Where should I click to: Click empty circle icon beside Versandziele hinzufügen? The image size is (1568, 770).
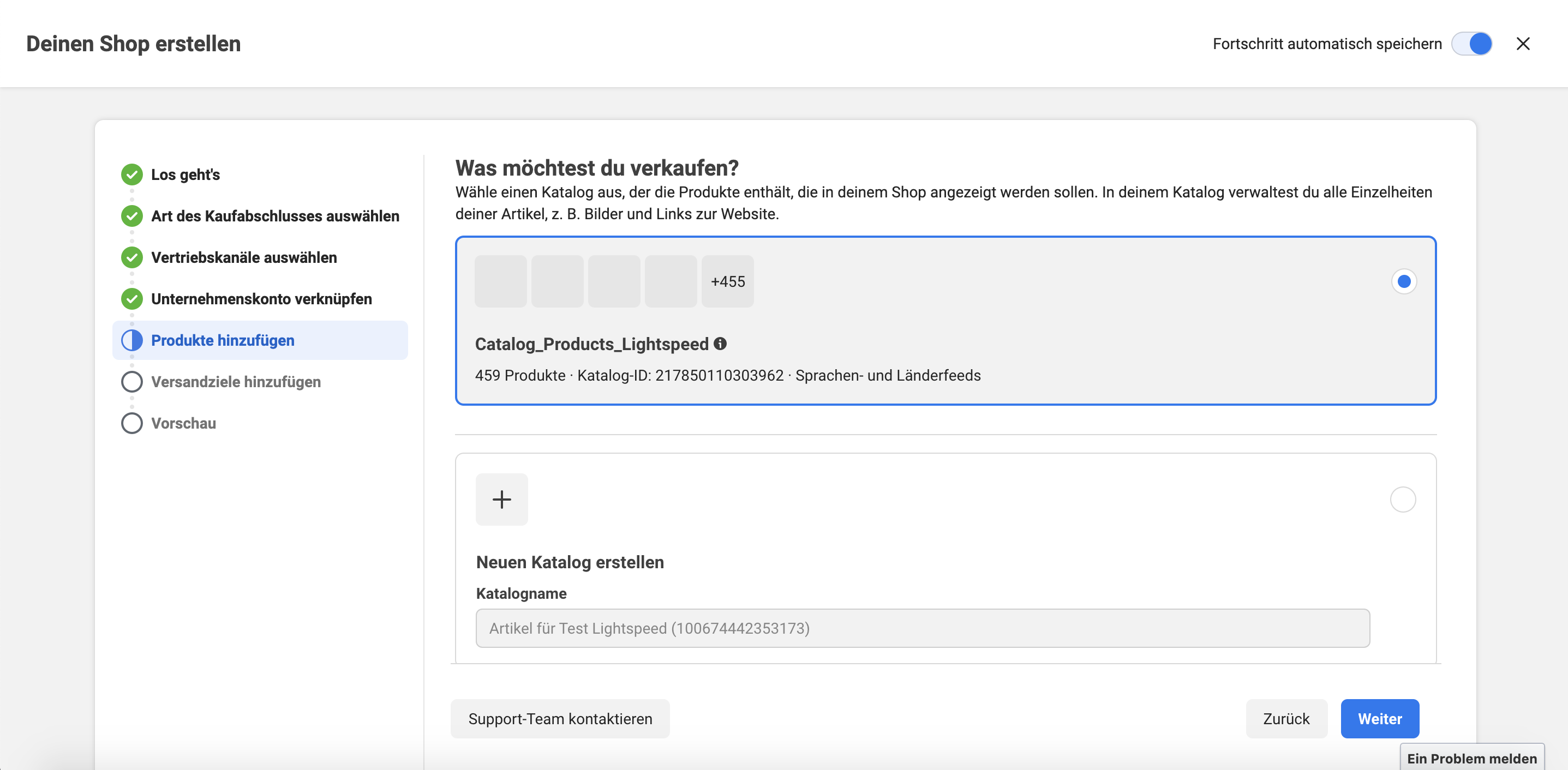point(131,381)
